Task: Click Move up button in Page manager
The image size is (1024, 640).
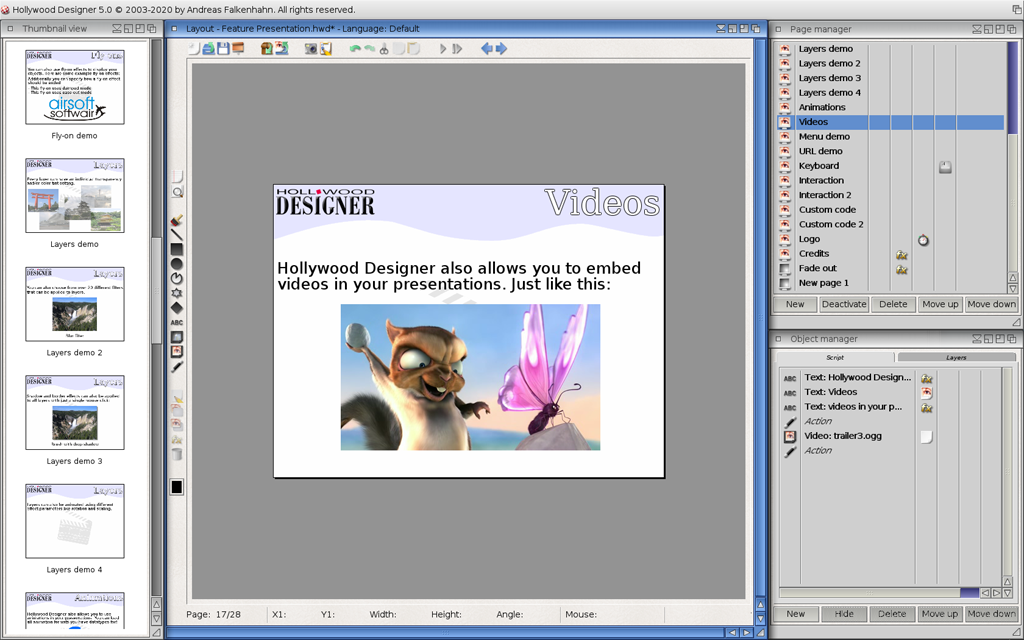Action: (940, 304)
